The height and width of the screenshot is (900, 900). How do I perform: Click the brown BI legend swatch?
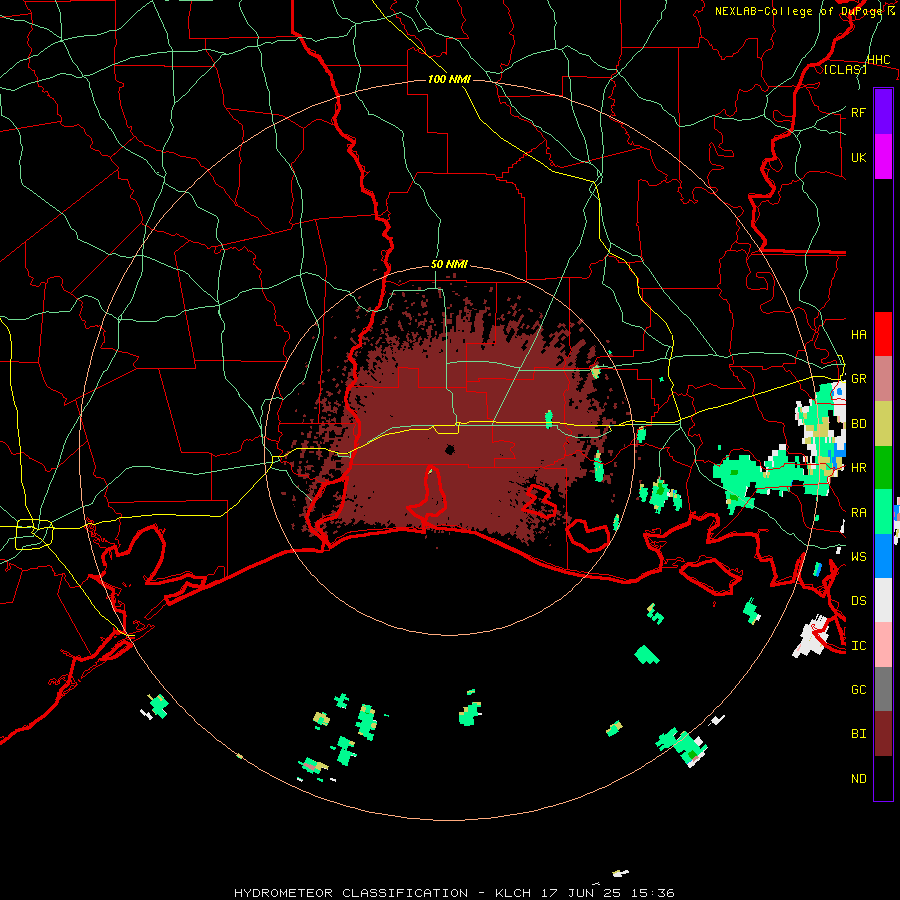(x=883, y=734)
